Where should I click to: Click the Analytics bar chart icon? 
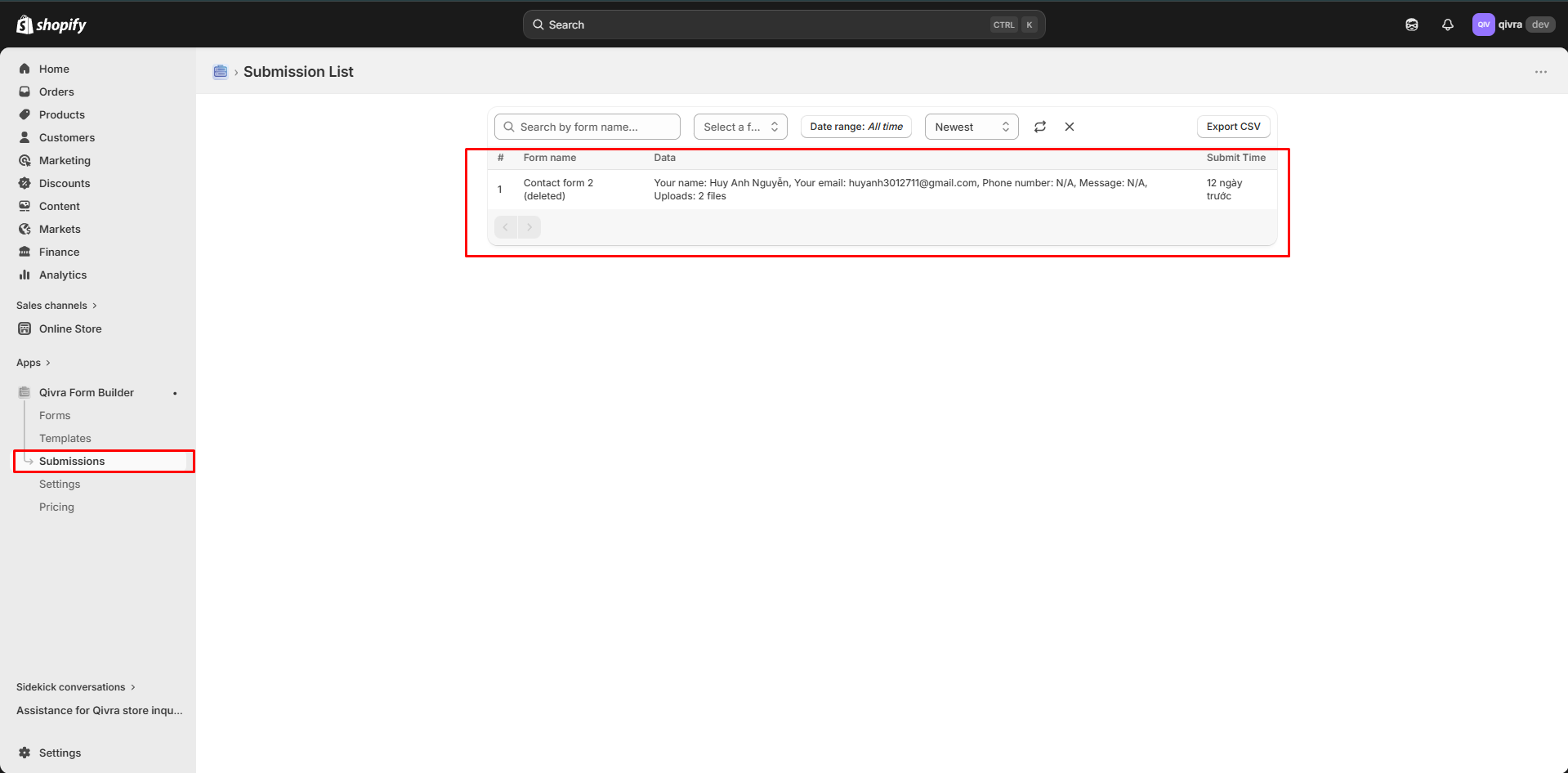25,275
